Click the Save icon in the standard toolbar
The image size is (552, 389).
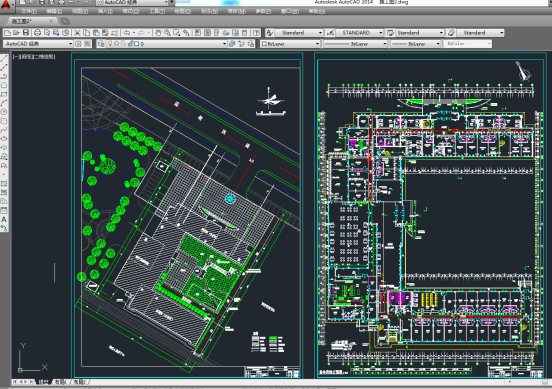pos(26,33)
